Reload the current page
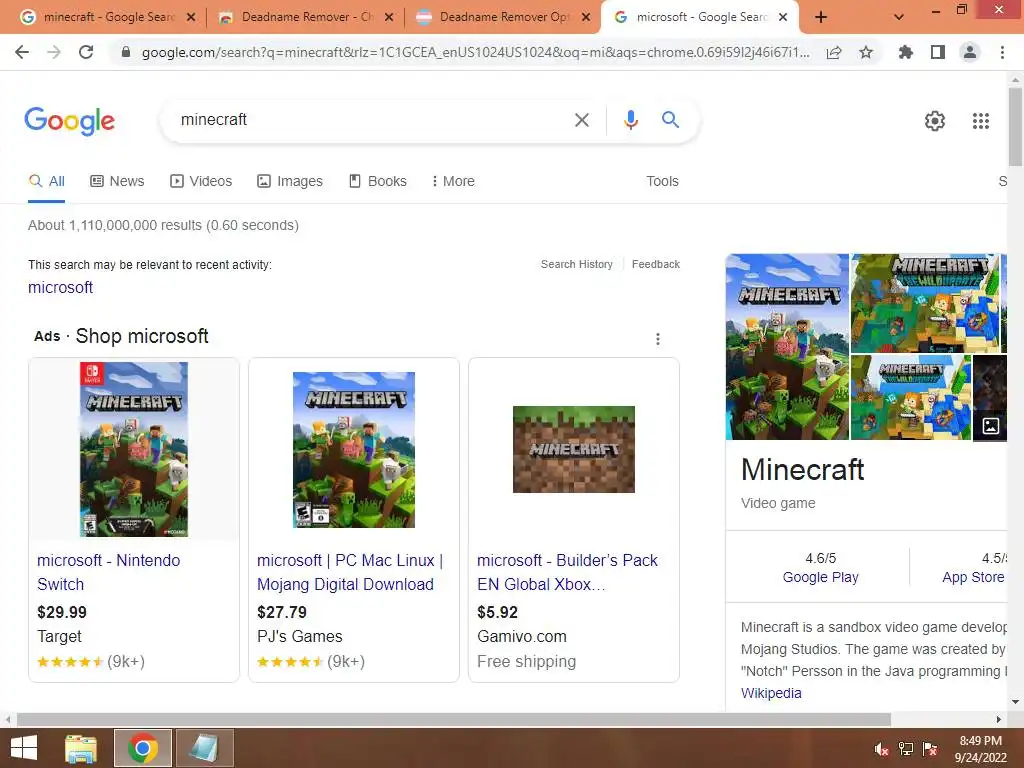1024x768 pixels. tap(86, 52)
